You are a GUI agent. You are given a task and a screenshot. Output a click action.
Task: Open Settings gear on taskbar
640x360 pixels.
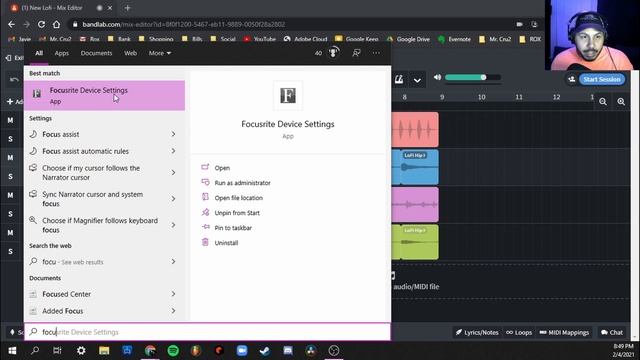[x=81, y=350]
